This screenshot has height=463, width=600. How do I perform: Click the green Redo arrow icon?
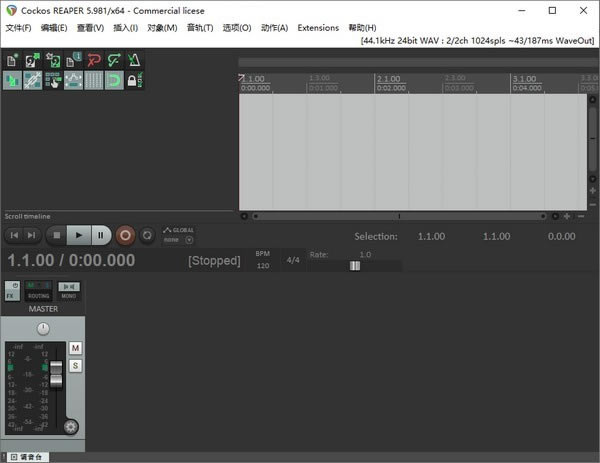point(114,61)
